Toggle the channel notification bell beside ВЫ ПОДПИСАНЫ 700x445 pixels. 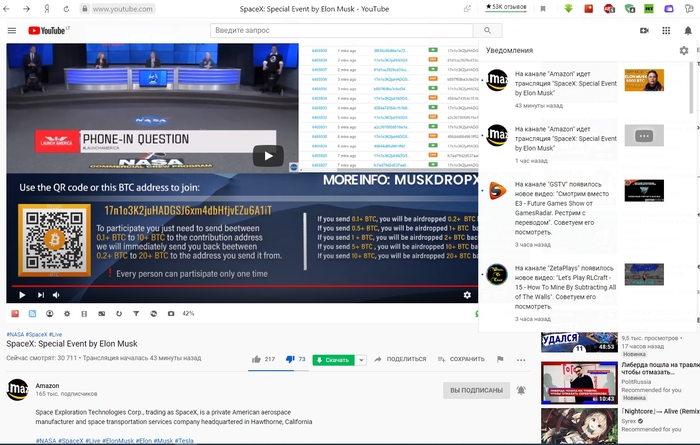(x=521, y=390)
